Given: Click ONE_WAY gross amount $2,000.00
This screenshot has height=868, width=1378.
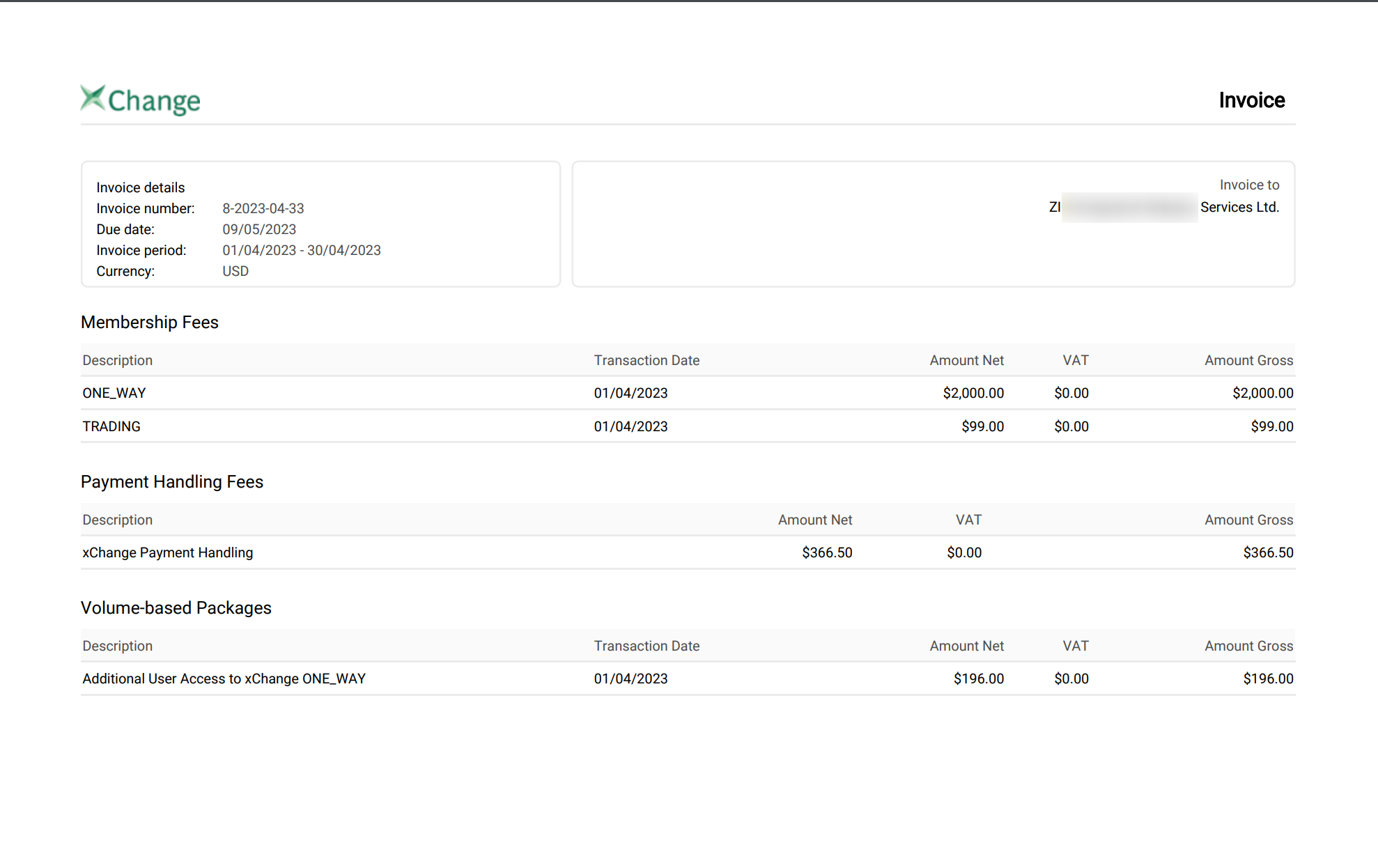Looking at the screenshot, I should click(x=1262, y=393).
